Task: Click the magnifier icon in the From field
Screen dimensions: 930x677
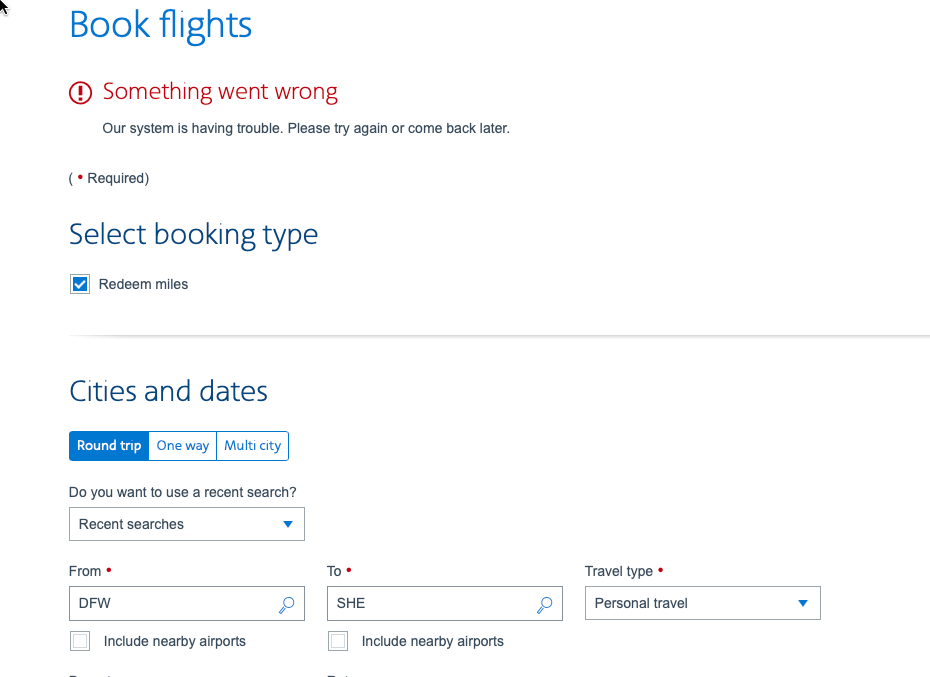Action: (x=286, y=604)
